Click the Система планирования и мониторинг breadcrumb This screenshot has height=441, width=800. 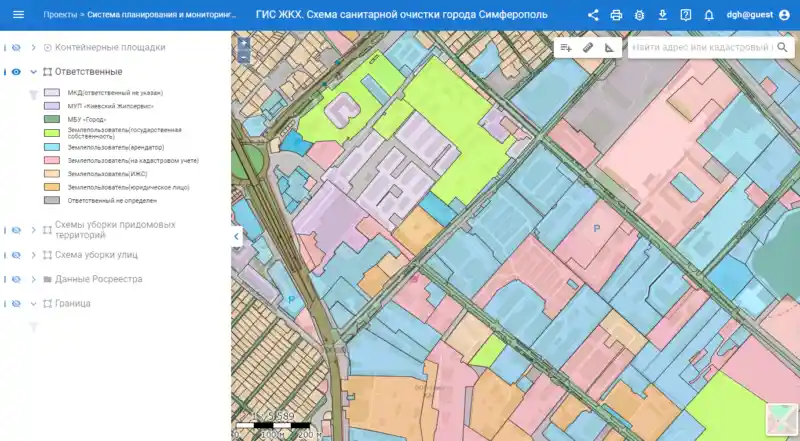pyautogui.click(x=162, y=15)
